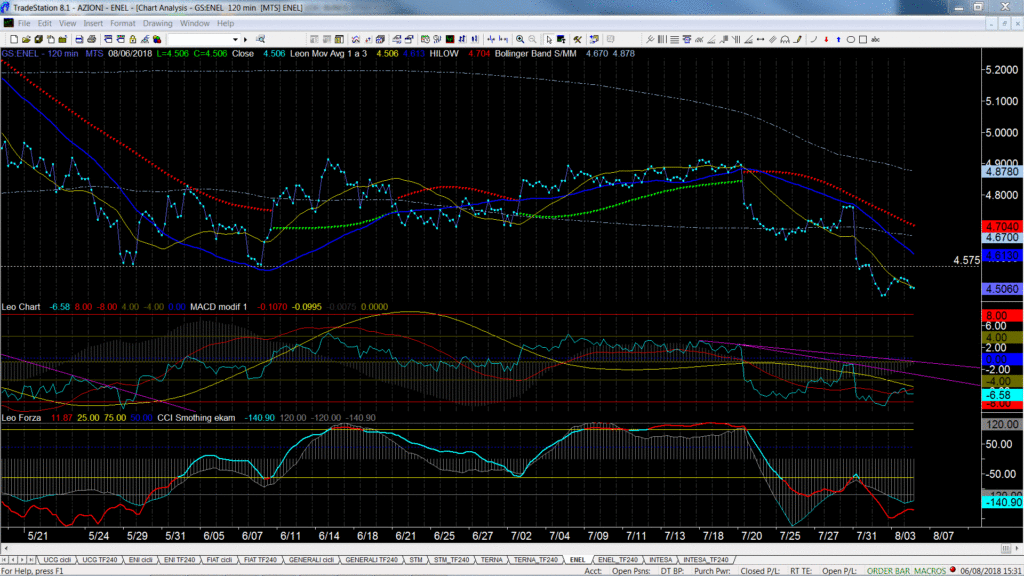Select the arcs drawing tool
The image size is (1024, 576).
tap(786, 40)
